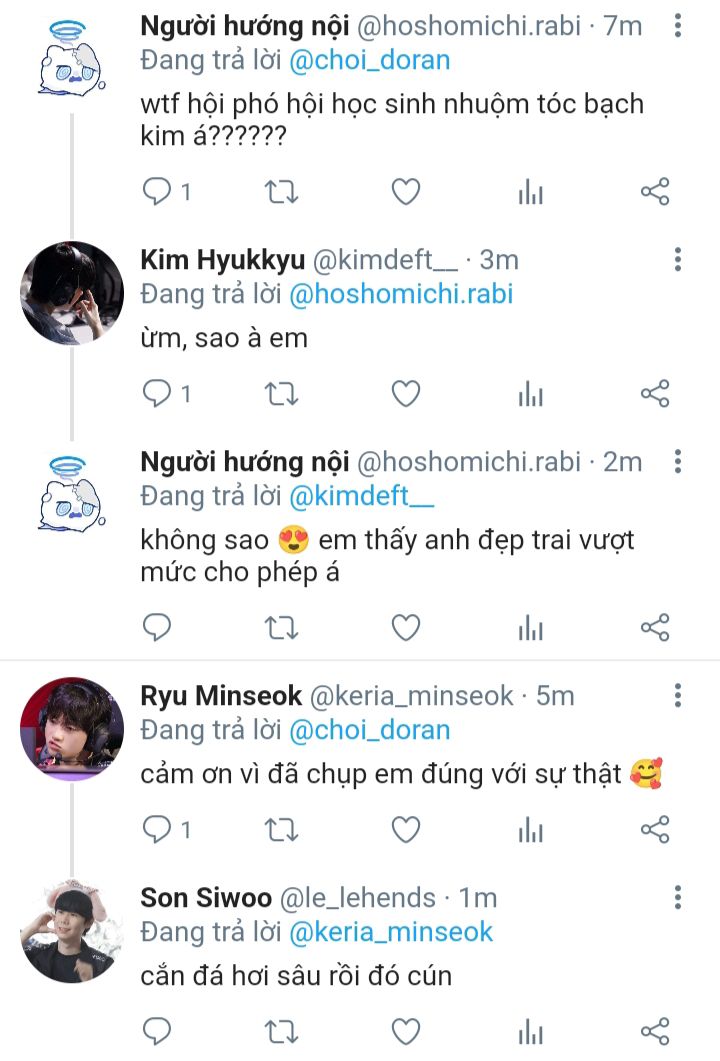View analytics for the "không sao" tweet
The image size is (720, 1061).
point(530,628)
